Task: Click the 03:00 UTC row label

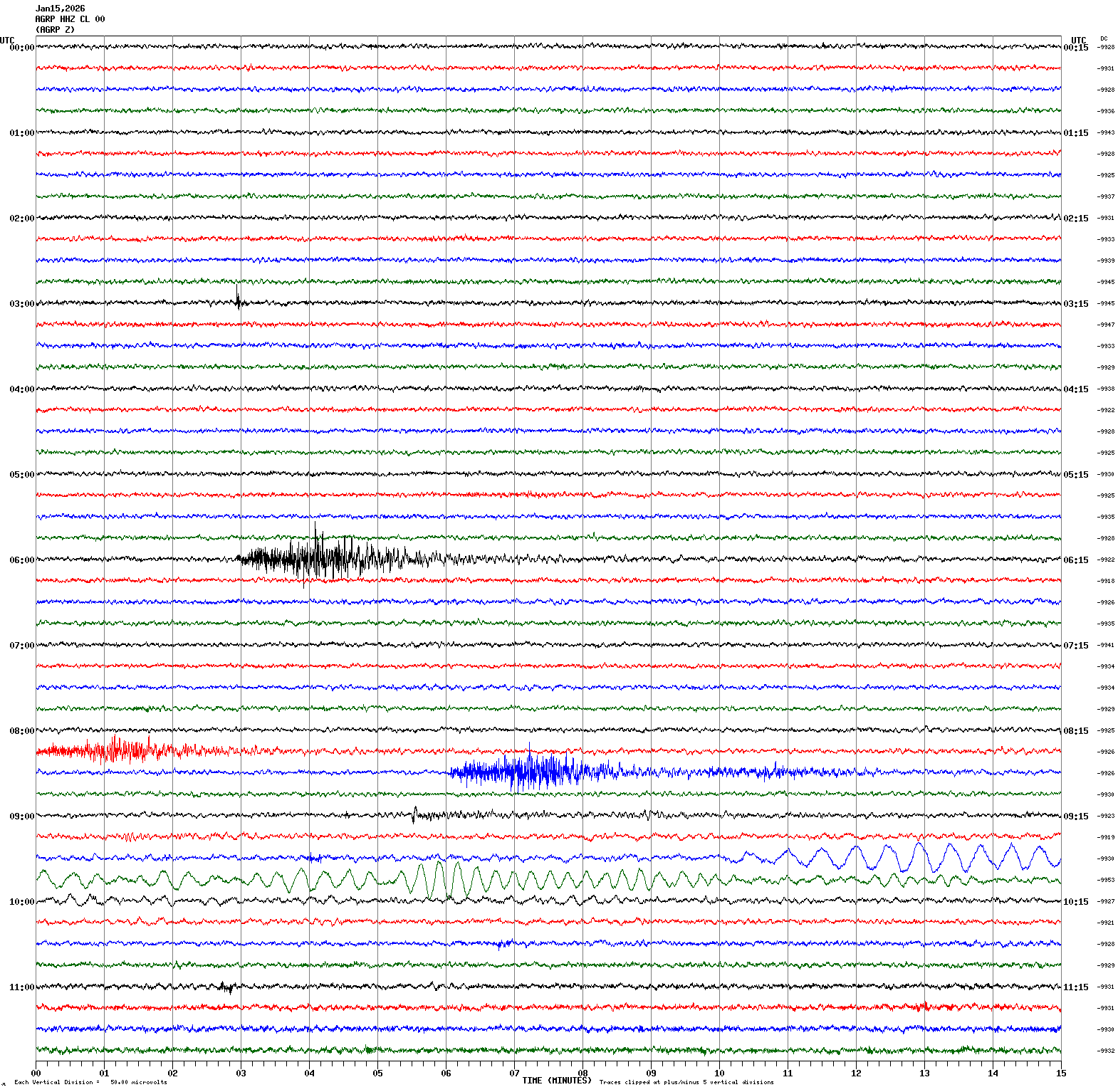Action: 21,304
